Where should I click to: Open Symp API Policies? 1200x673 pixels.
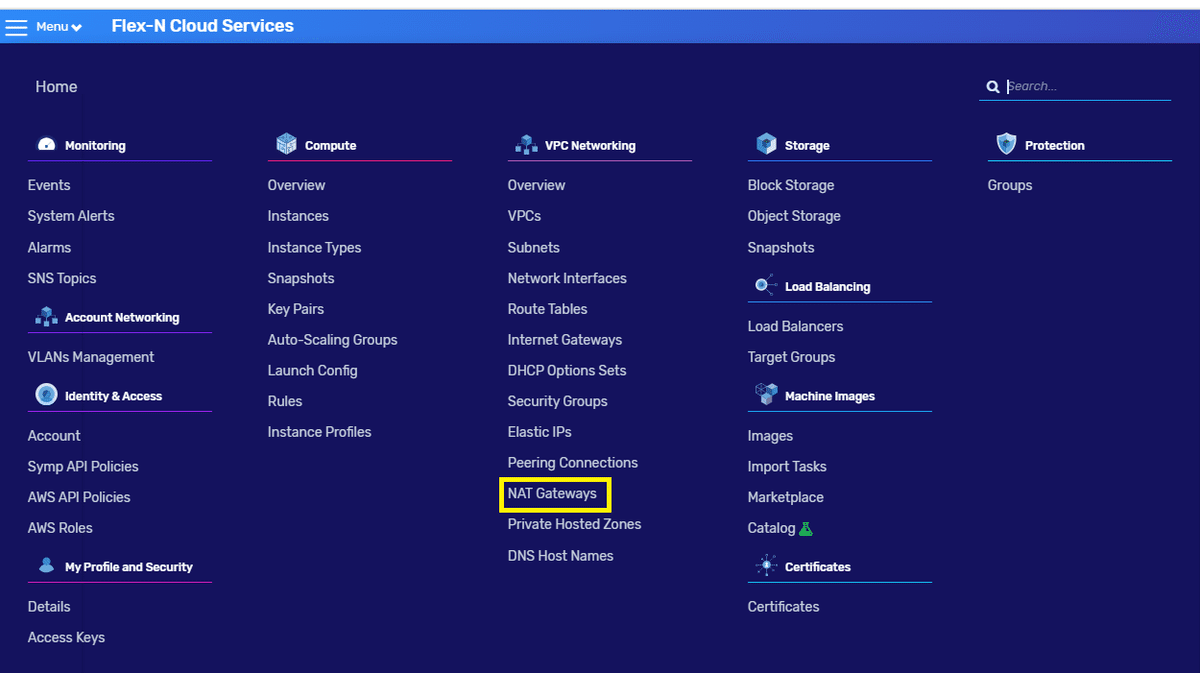click(83, 466)
